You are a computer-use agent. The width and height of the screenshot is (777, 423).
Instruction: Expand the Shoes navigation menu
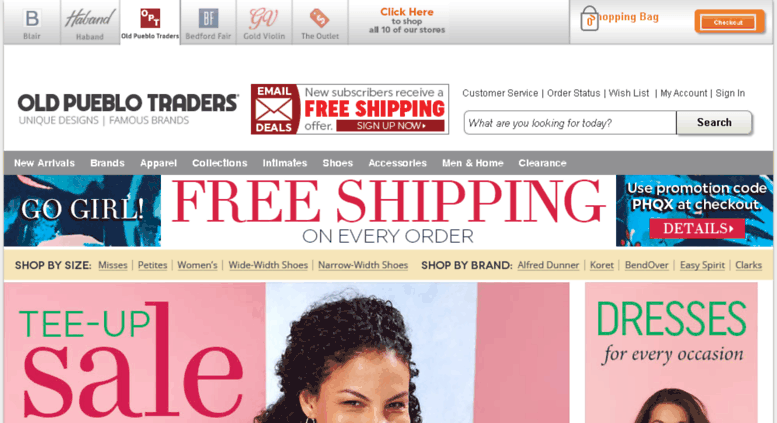(337, 163)
